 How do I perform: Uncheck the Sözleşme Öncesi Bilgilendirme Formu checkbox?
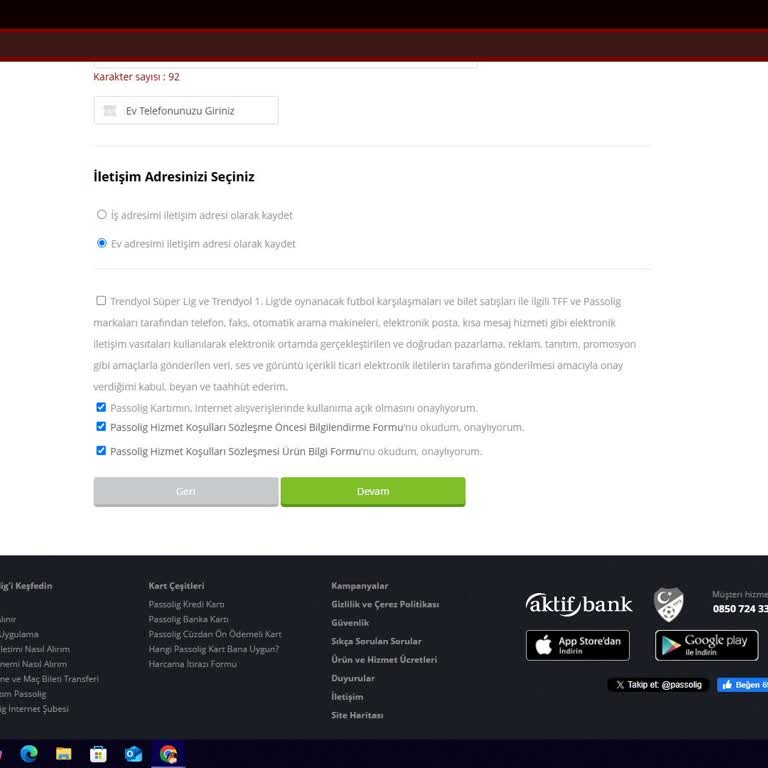pyautogui.click(x=101, y=426)
